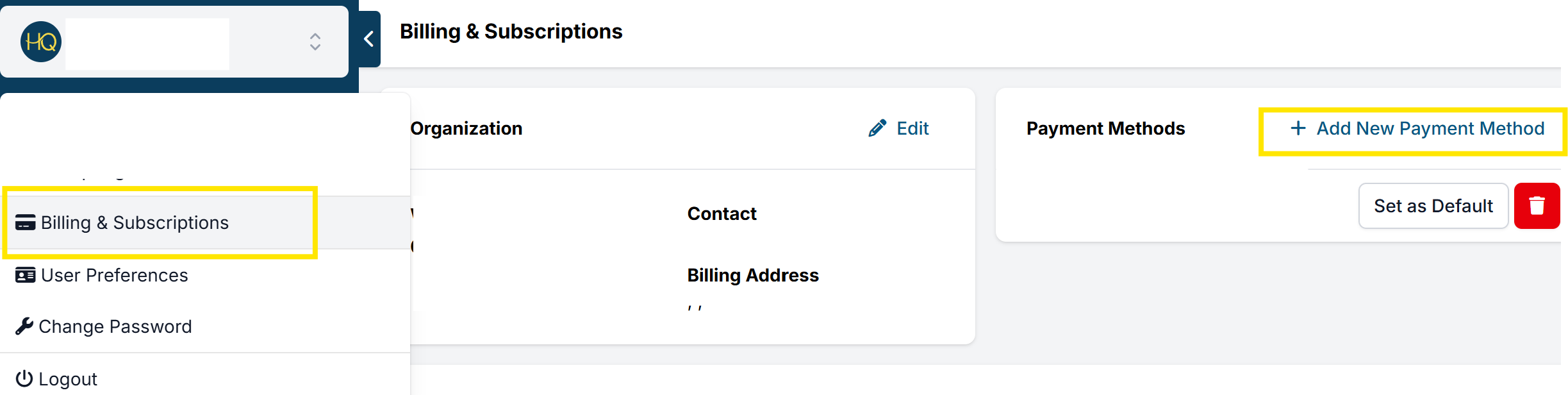
Task: Click the plus icon for new payment method
Action: 1298,128
